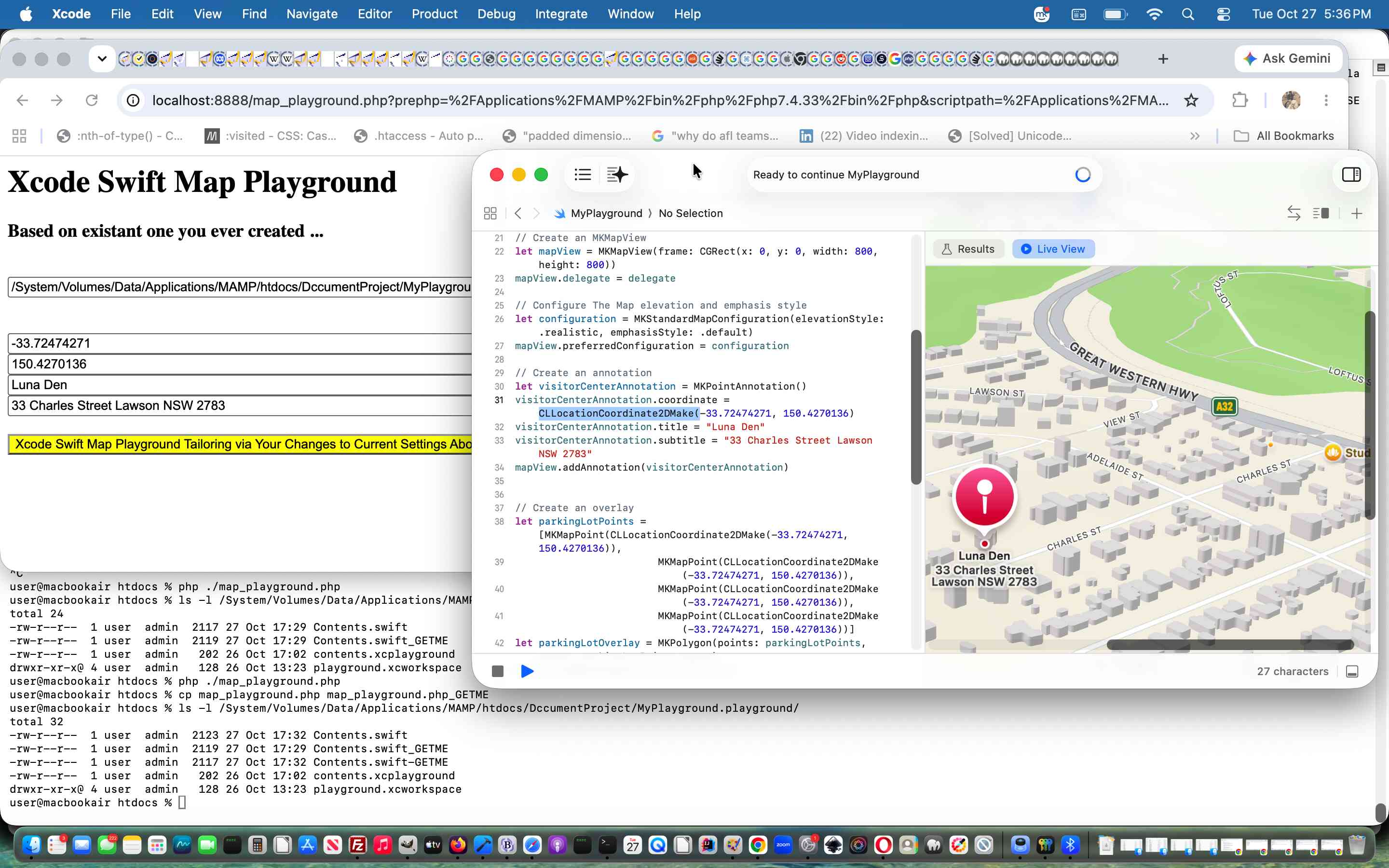Click the swap arrows icon above editor
The image size is (1389, 868).
tap(1294, 214)
